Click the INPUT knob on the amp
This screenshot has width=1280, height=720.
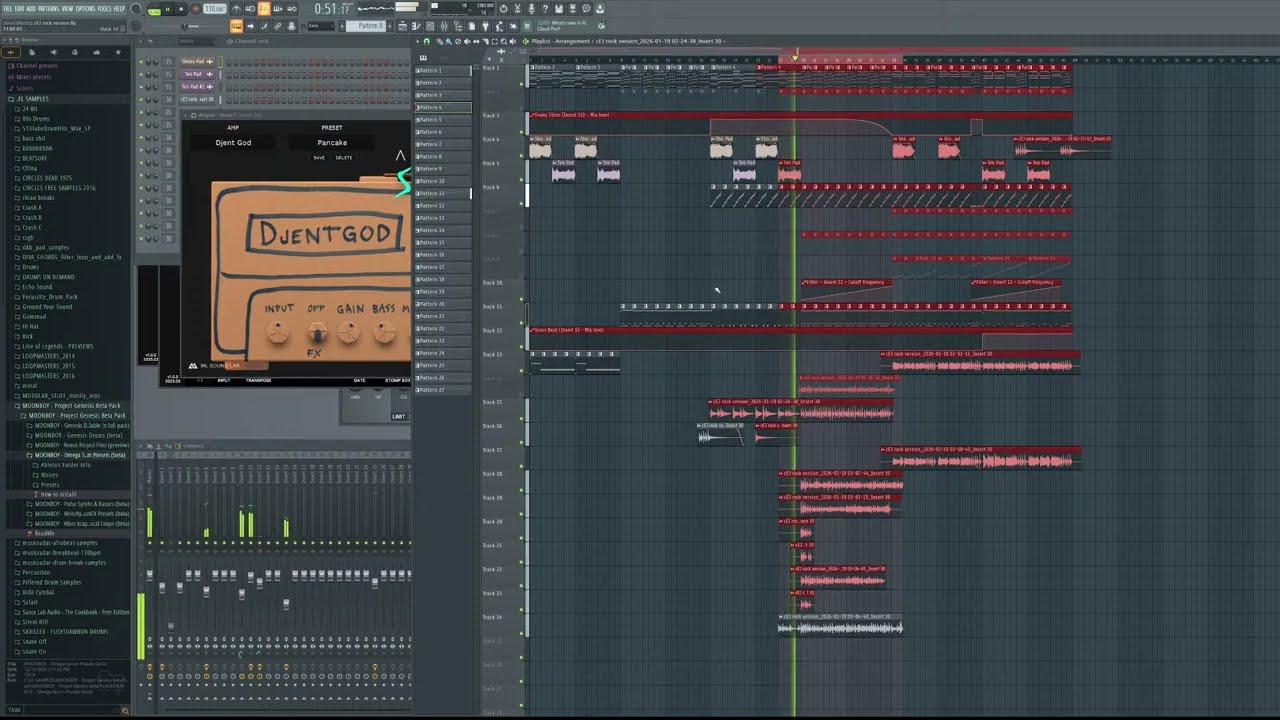[x=278, y=332]
